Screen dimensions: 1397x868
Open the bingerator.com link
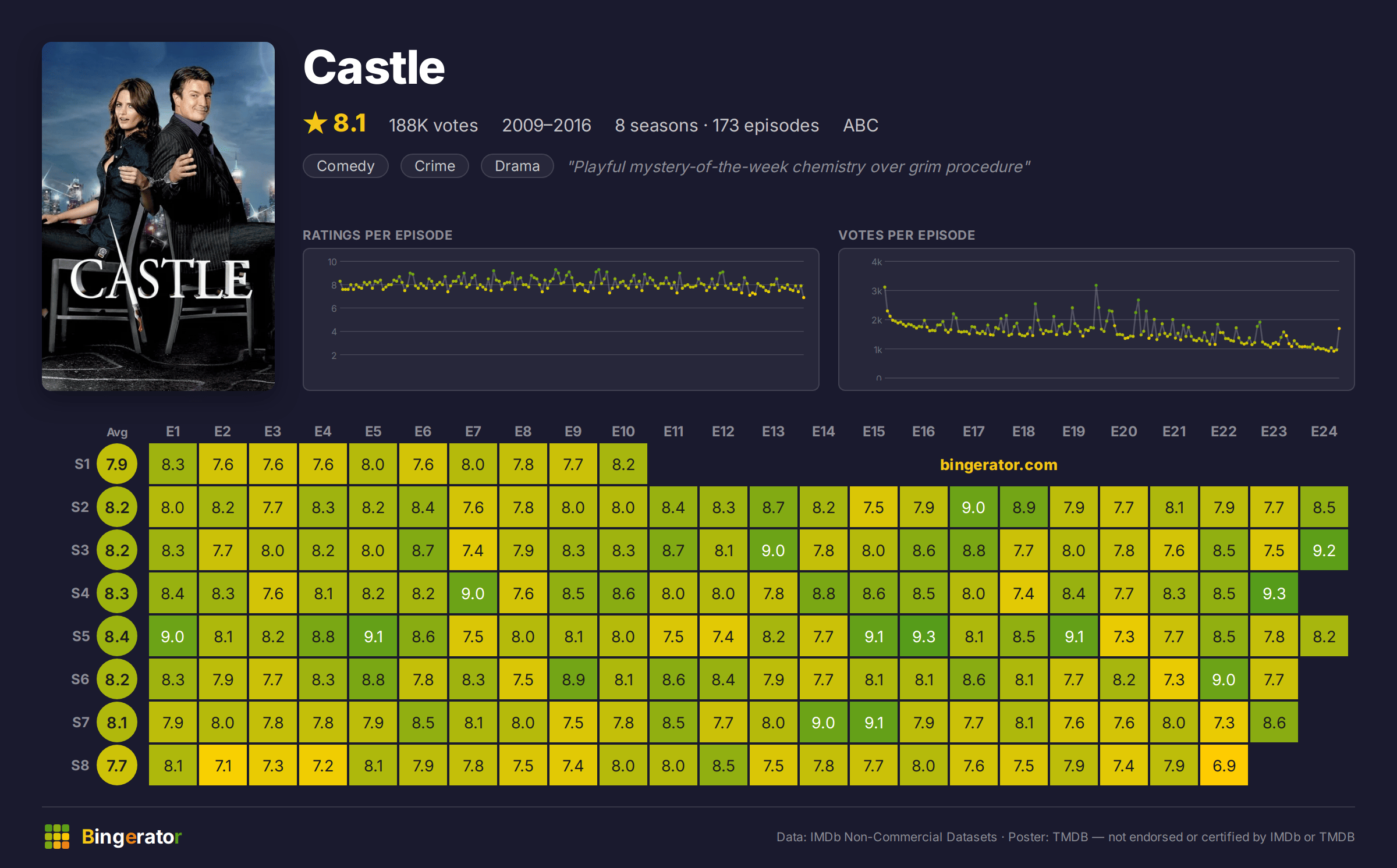(998, 465)
